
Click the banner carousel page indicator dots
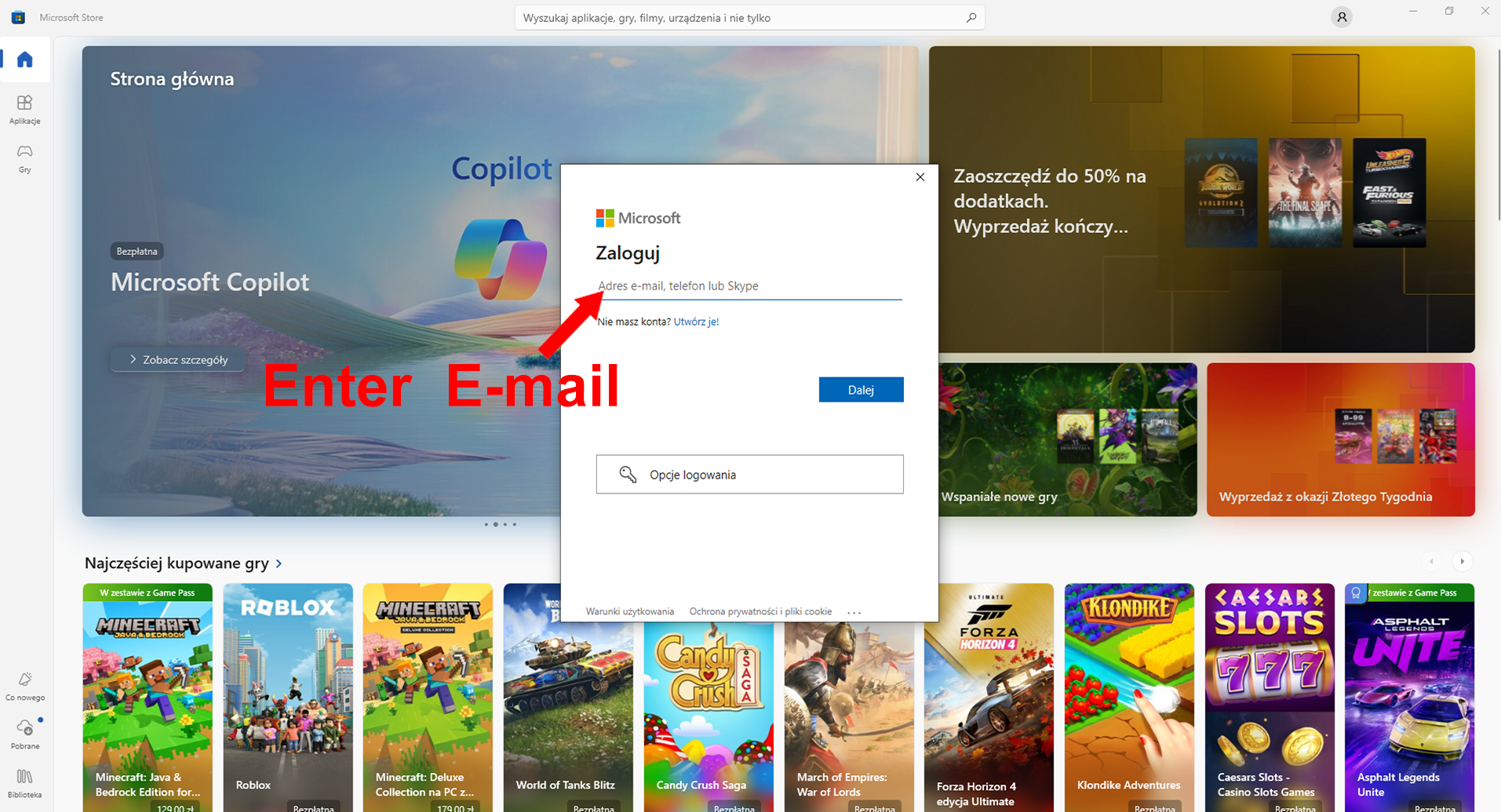[500, 524]
